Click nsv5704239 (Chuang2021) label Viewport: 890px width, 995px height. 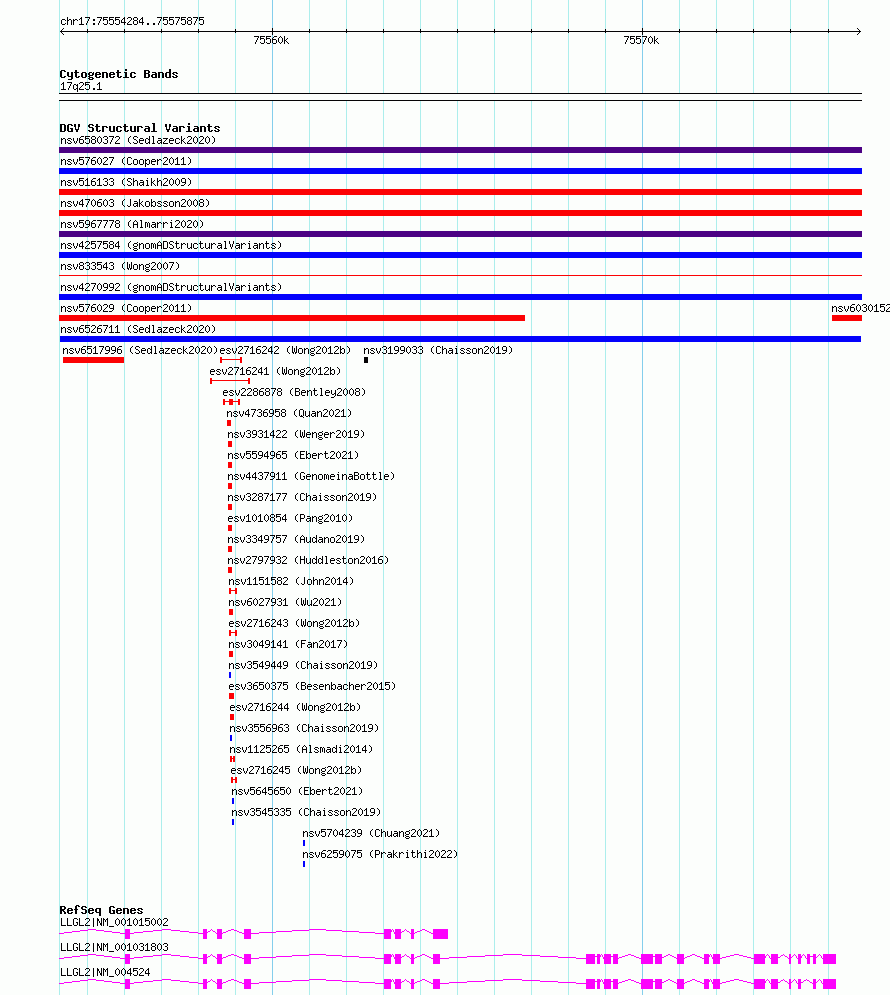[x=371, y=832]
